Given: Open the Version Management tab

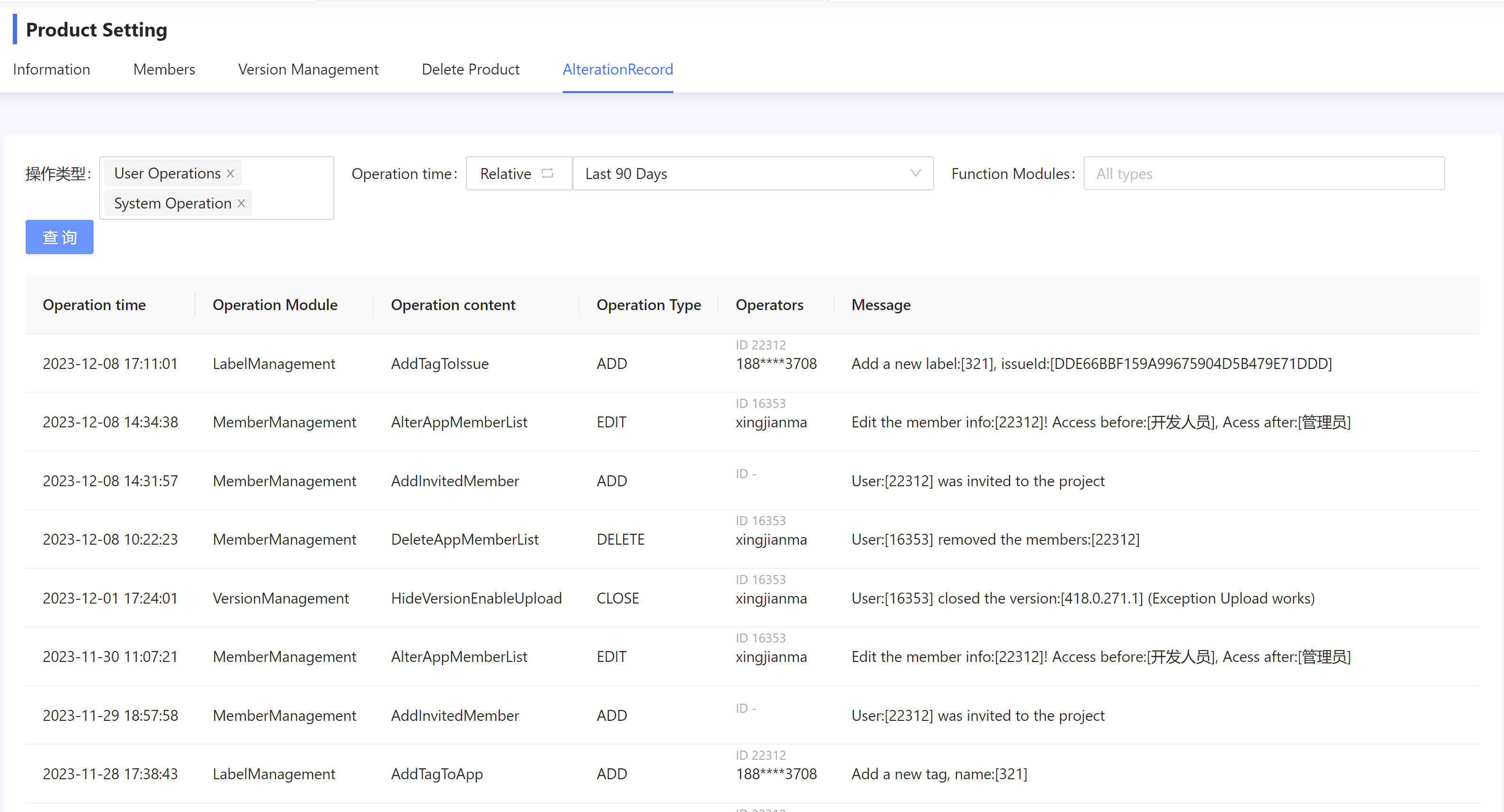Looking at the screenshot, I should point(308,69).
